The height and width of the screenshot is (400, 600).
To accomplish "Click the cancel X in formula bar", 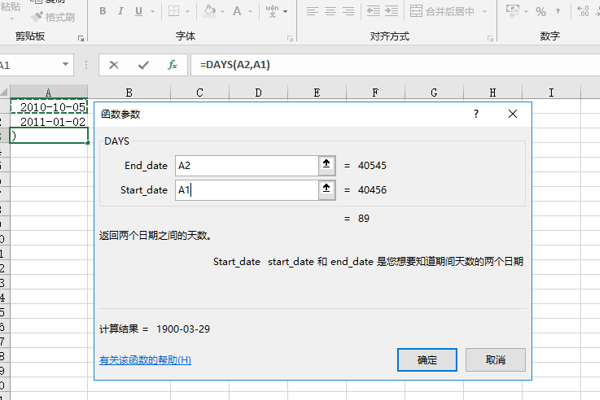I will [114, 64].
